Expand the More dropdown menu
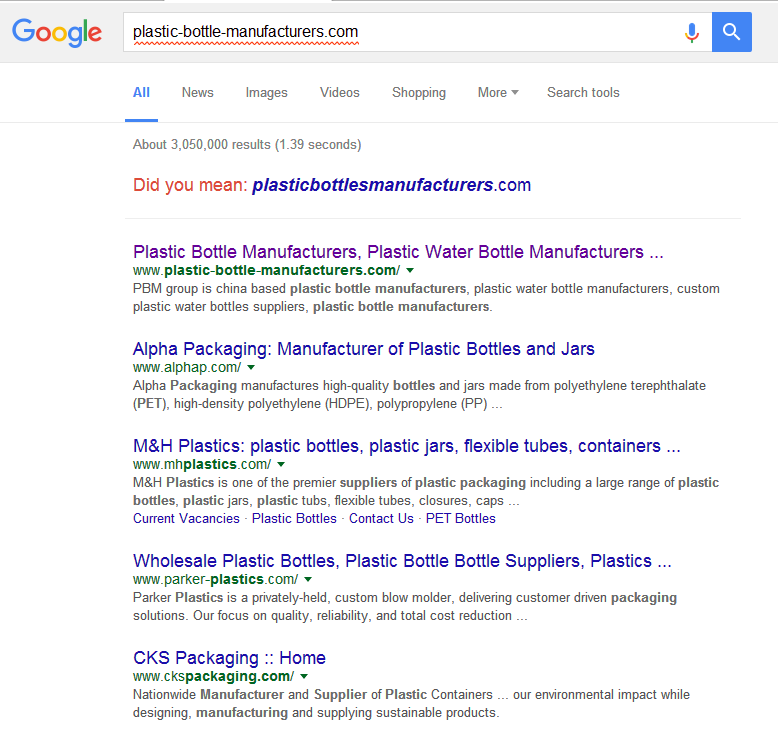Screen dimensions: 778x733 (498, 93)
